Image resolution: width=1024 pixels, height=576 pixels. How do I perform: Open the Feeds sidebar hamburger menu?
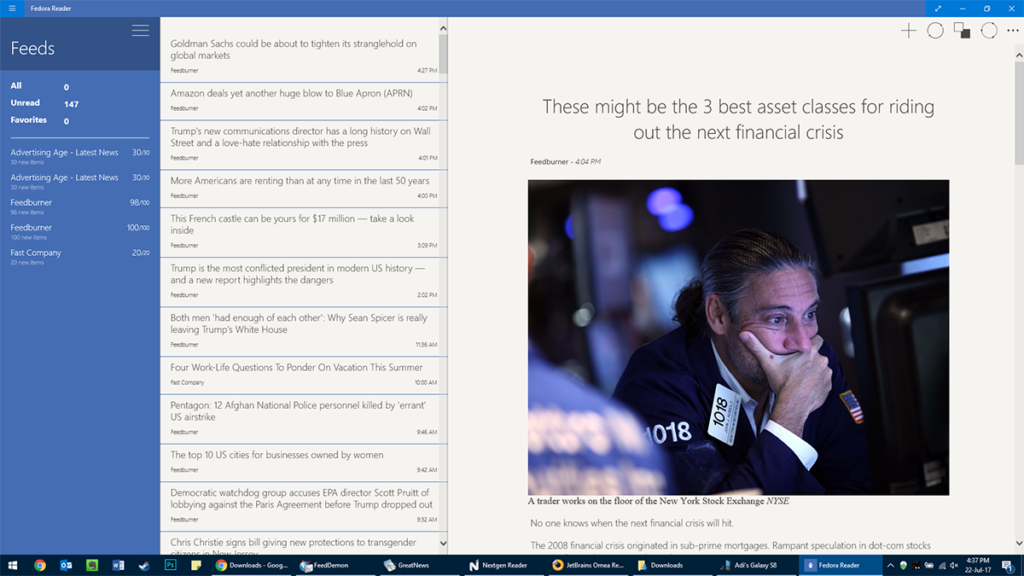(140, 30)
